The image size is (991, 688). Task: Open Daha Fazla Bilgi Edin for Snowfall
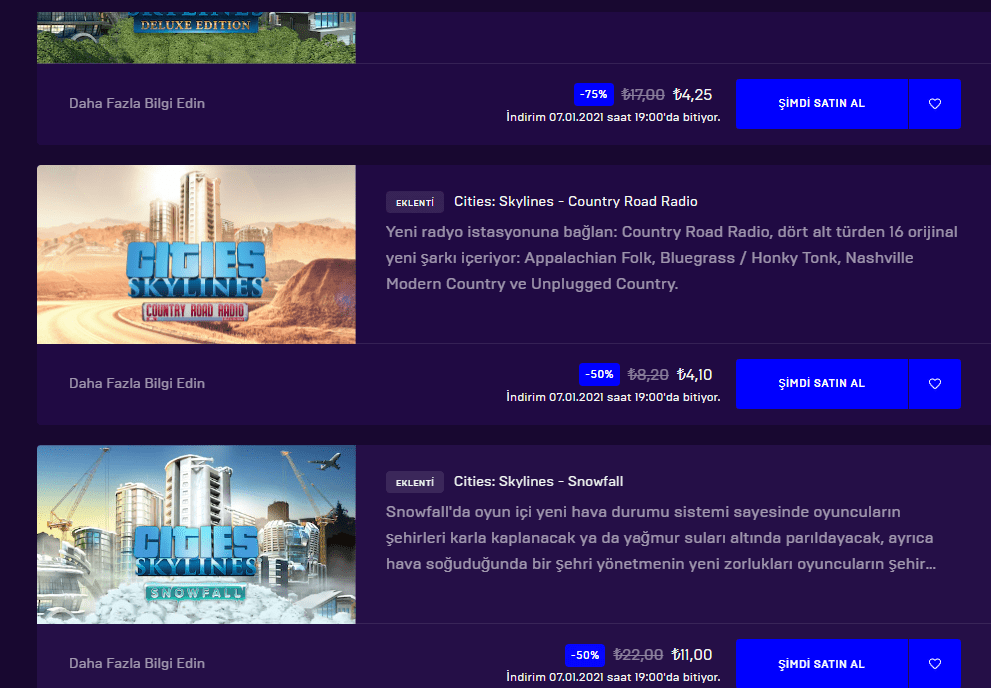tap(137, 663)
